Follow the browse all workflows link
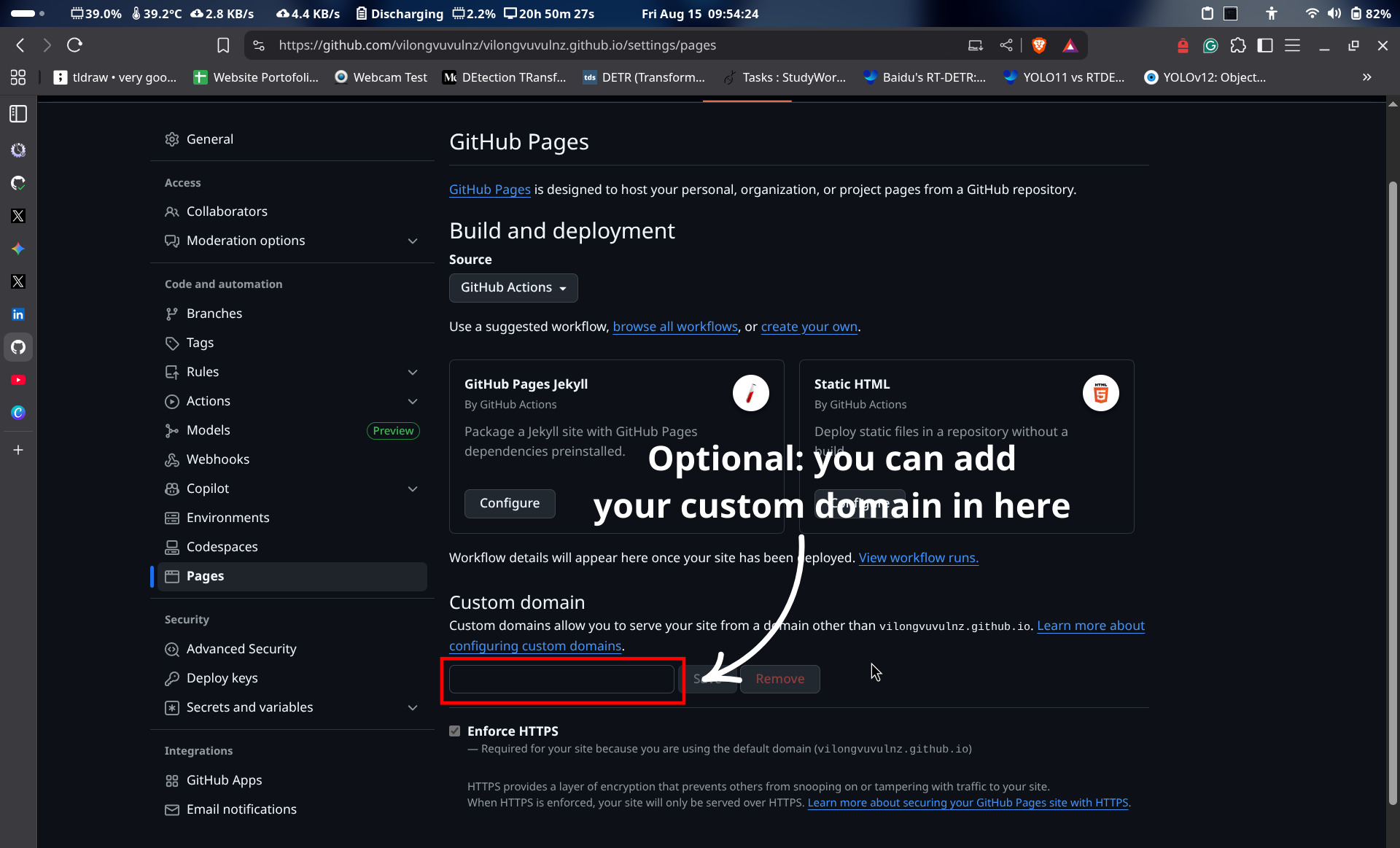Image resolution: width=1400 pixels, height=848 pixels. tap(675, 327)
